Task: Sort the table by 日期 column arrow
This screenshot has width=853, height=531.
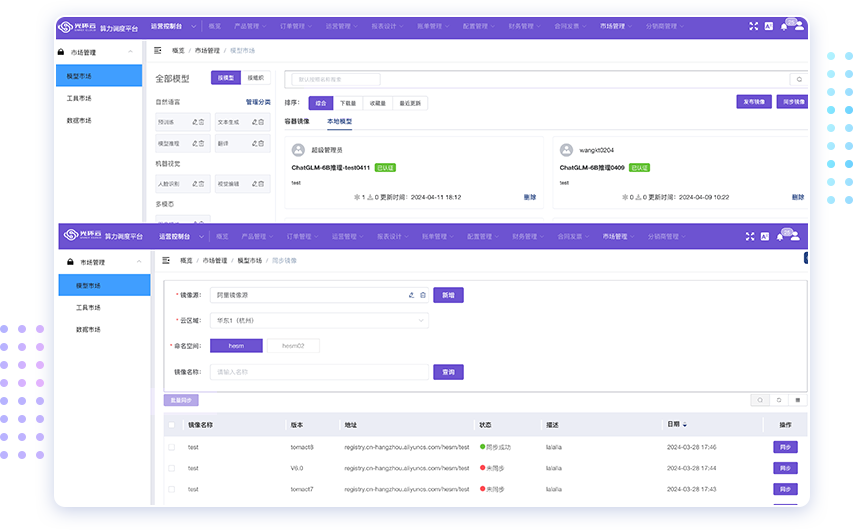Action: [685, 425]
